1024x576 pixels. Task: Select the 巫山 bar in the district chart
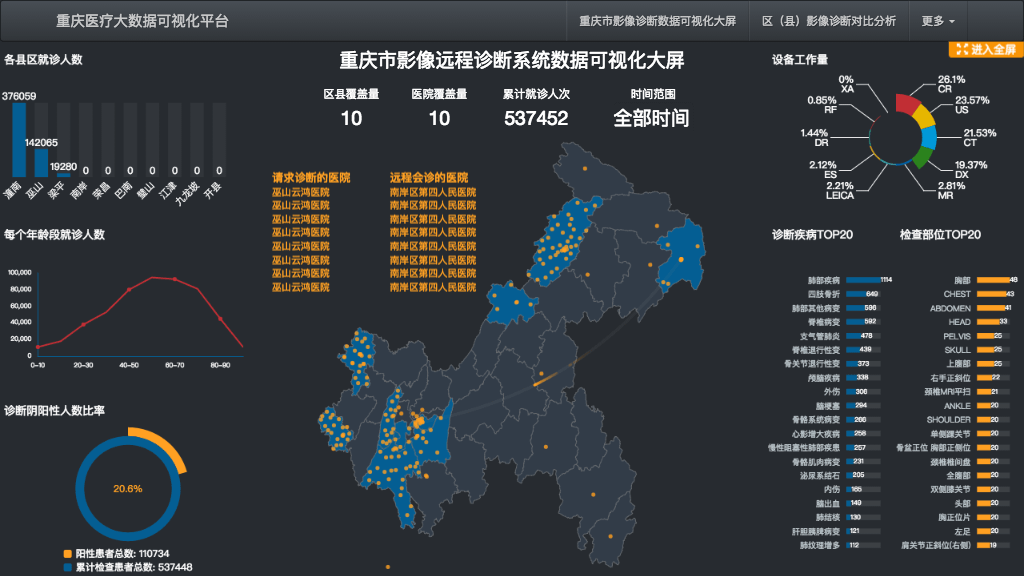(41, 162)
